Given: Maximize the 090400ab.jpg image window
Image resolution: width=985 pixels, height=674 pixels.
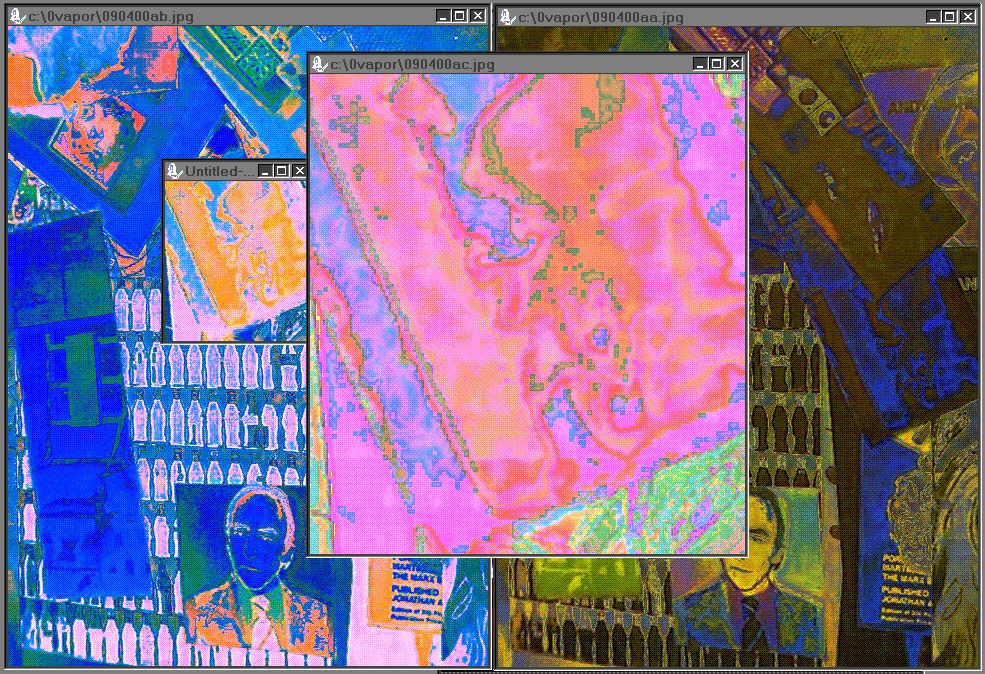Looking at the screenshot, I should [x=460, y=17].
